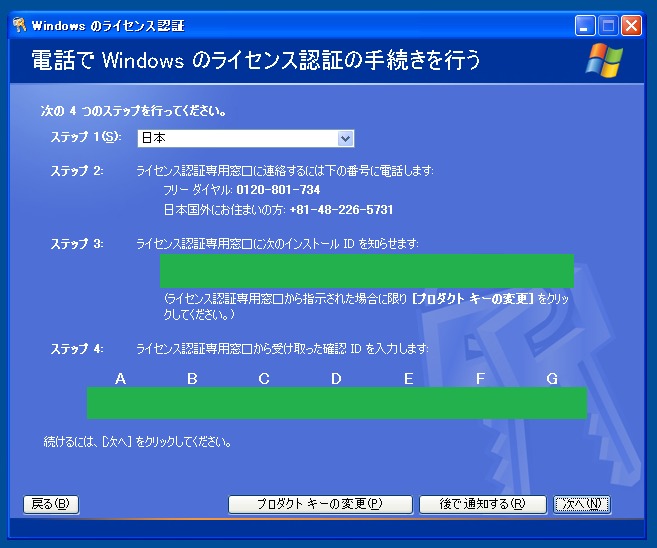Click the heading 電話で Windows のライセンス認証の手続きを行う

click(x=256, y=59)
